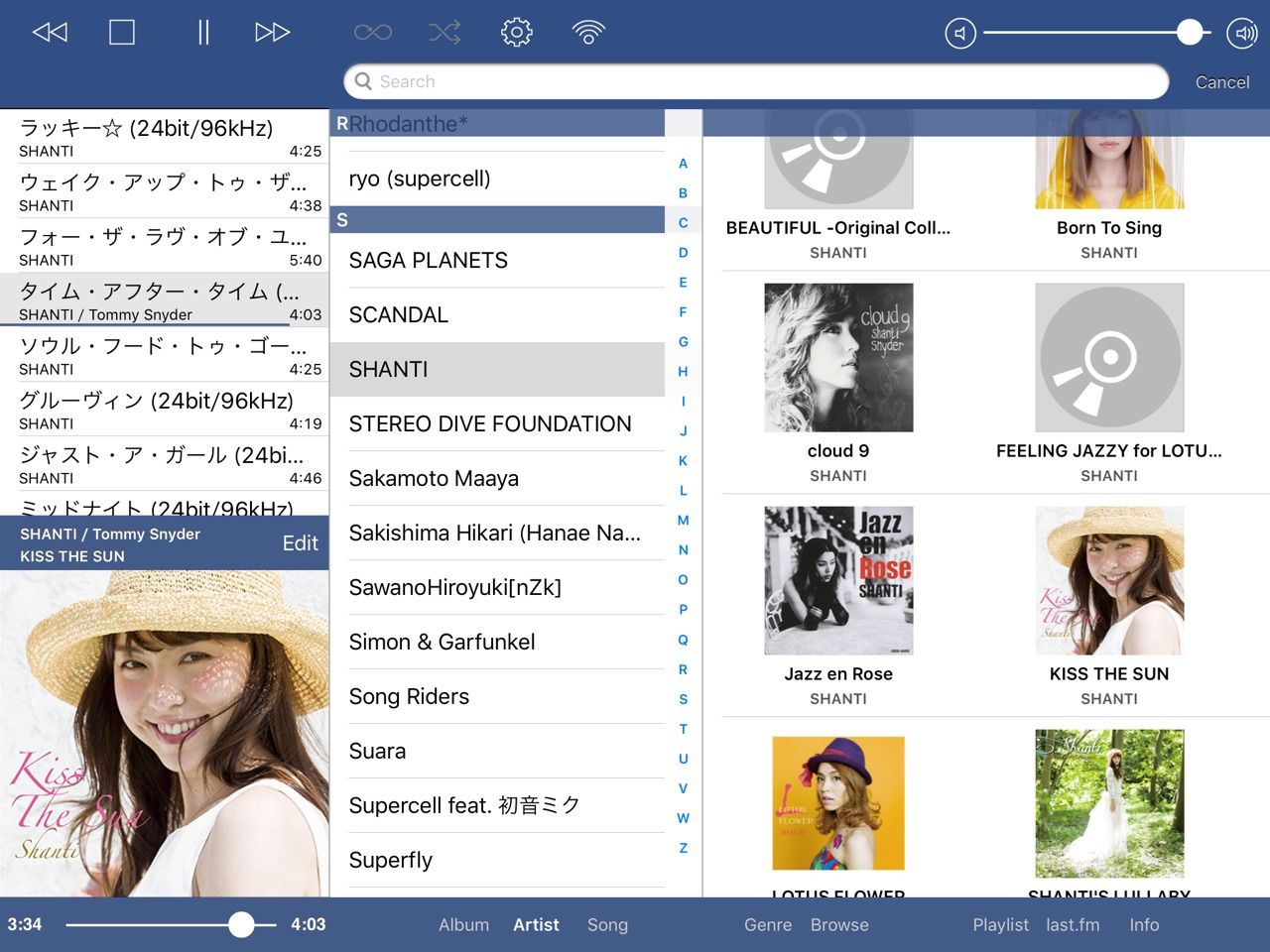Jump to letter T in index
Image resolution: width=1270 pixels, height=952 pixels.
tap(683, 729)
